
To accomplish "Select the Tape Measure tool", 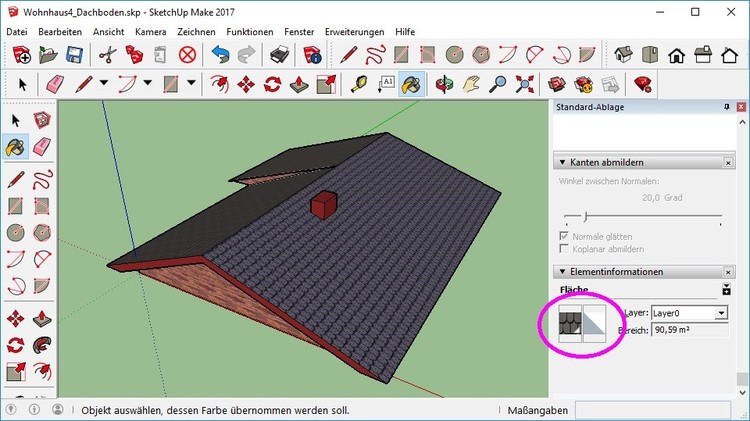I will coord(359,84).
